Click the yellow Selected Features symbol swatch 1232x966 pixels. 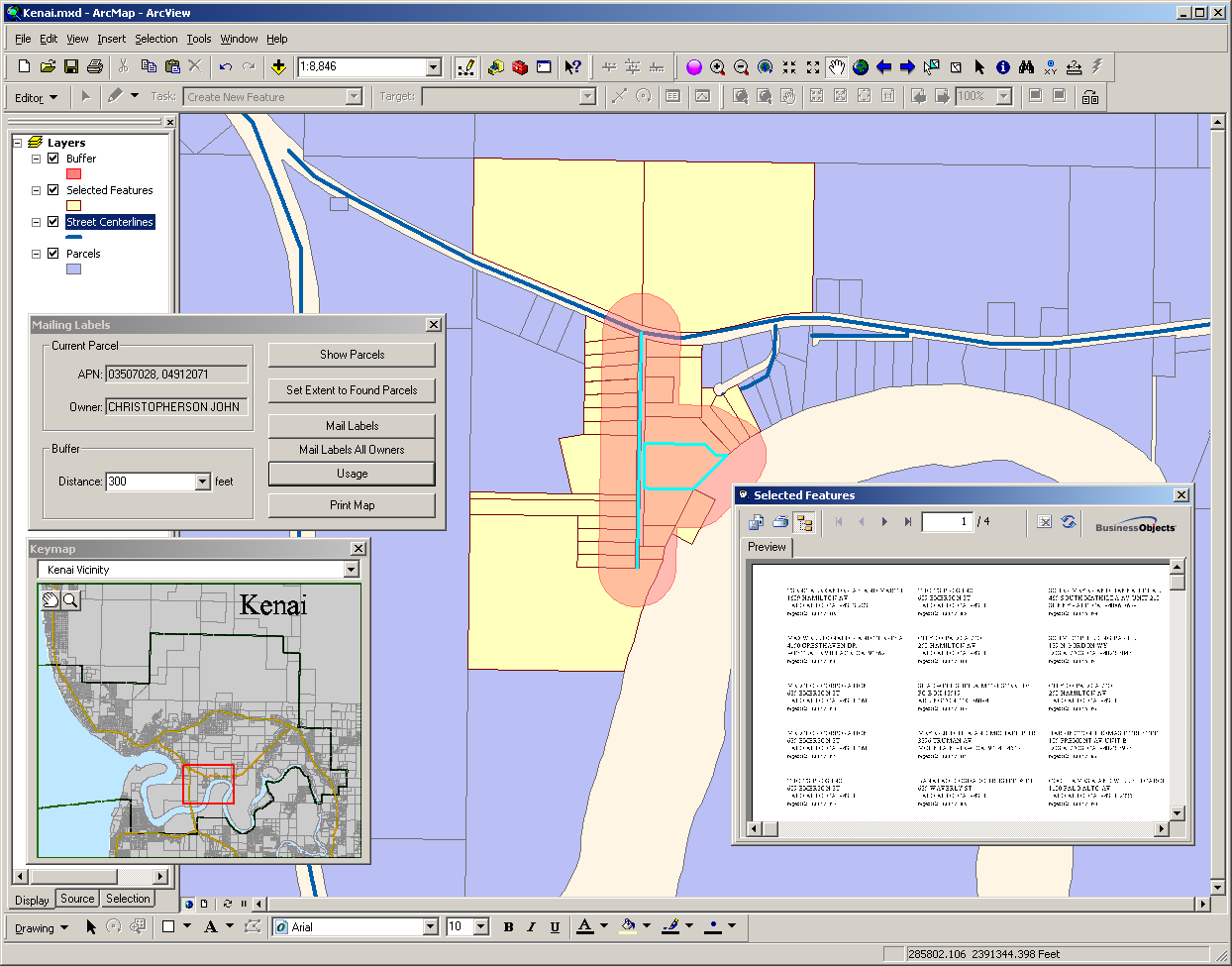coord(73,205)
